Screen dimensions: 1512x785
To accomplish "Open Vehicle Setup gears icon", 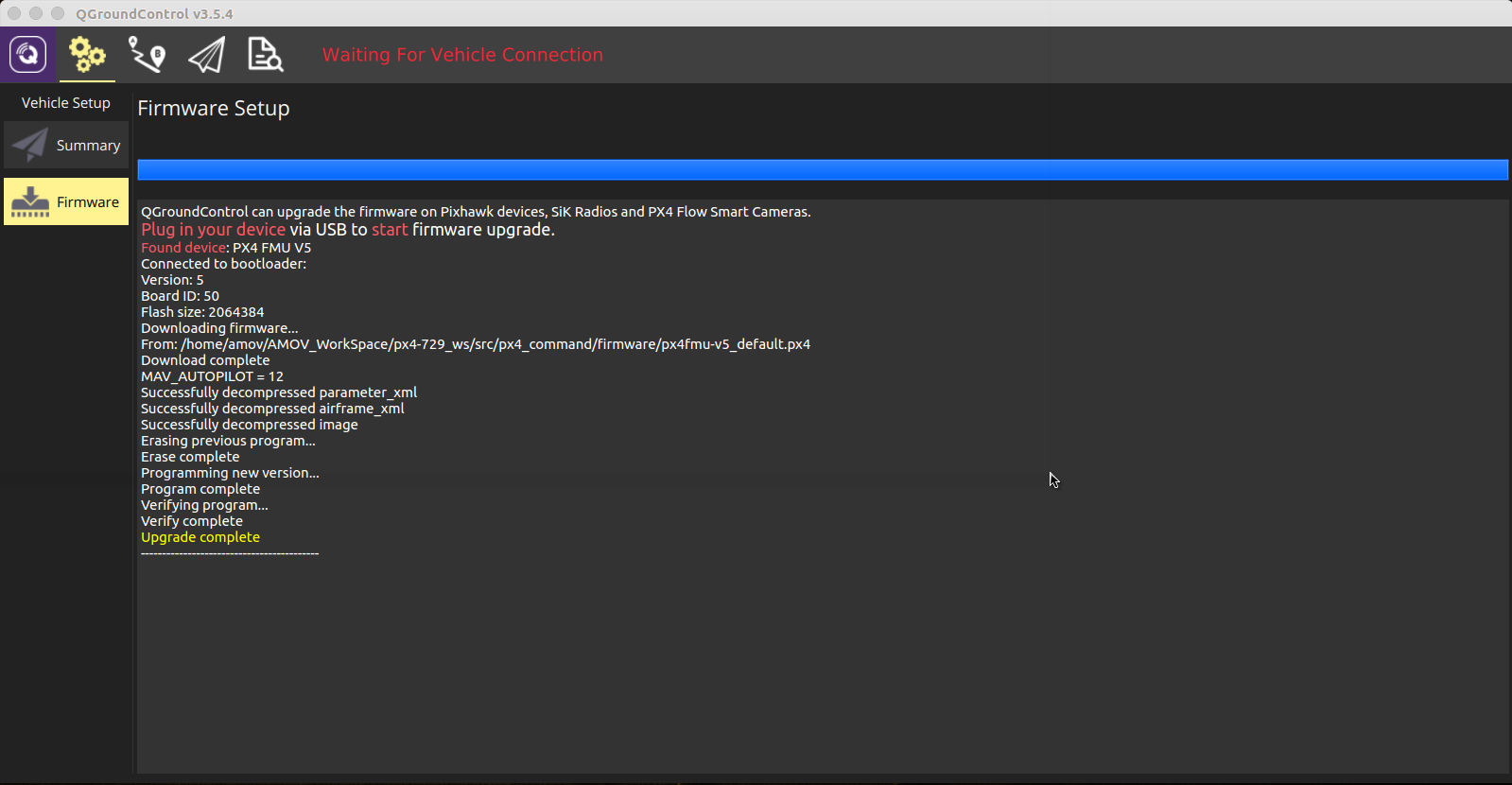I will (87, 55).
